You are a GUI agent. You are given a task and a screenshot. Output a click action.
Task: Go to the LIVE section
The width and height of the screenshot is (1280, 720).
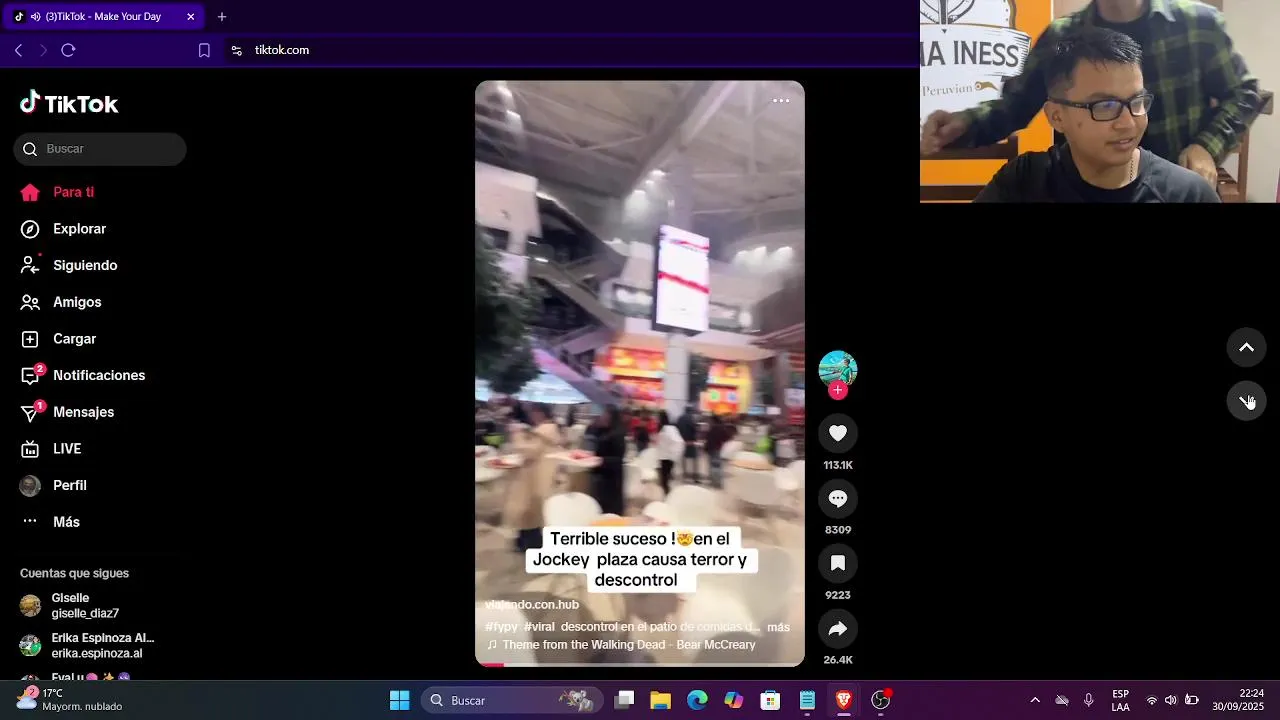tap(51, 449)
